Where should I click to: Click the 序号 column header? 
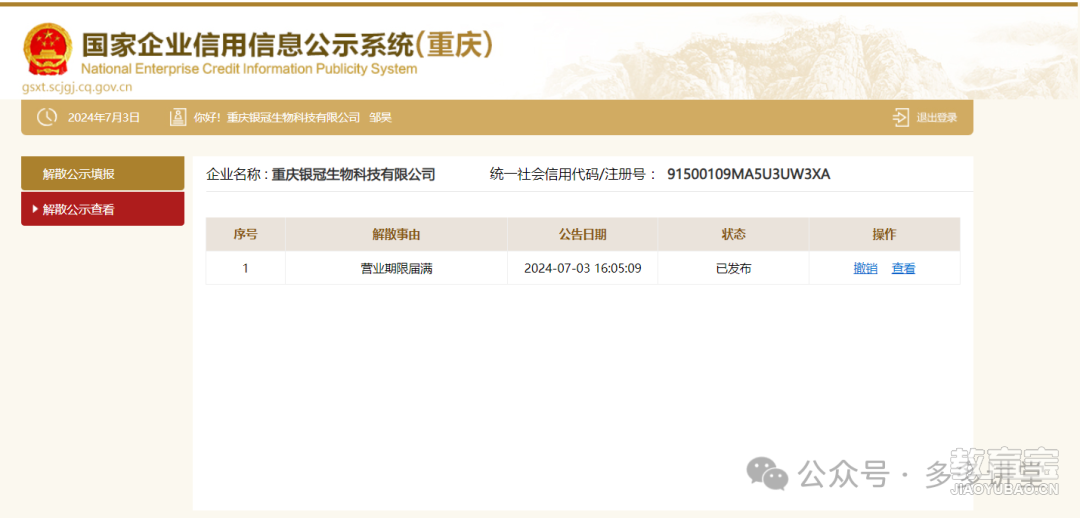[x=245, y=234]
